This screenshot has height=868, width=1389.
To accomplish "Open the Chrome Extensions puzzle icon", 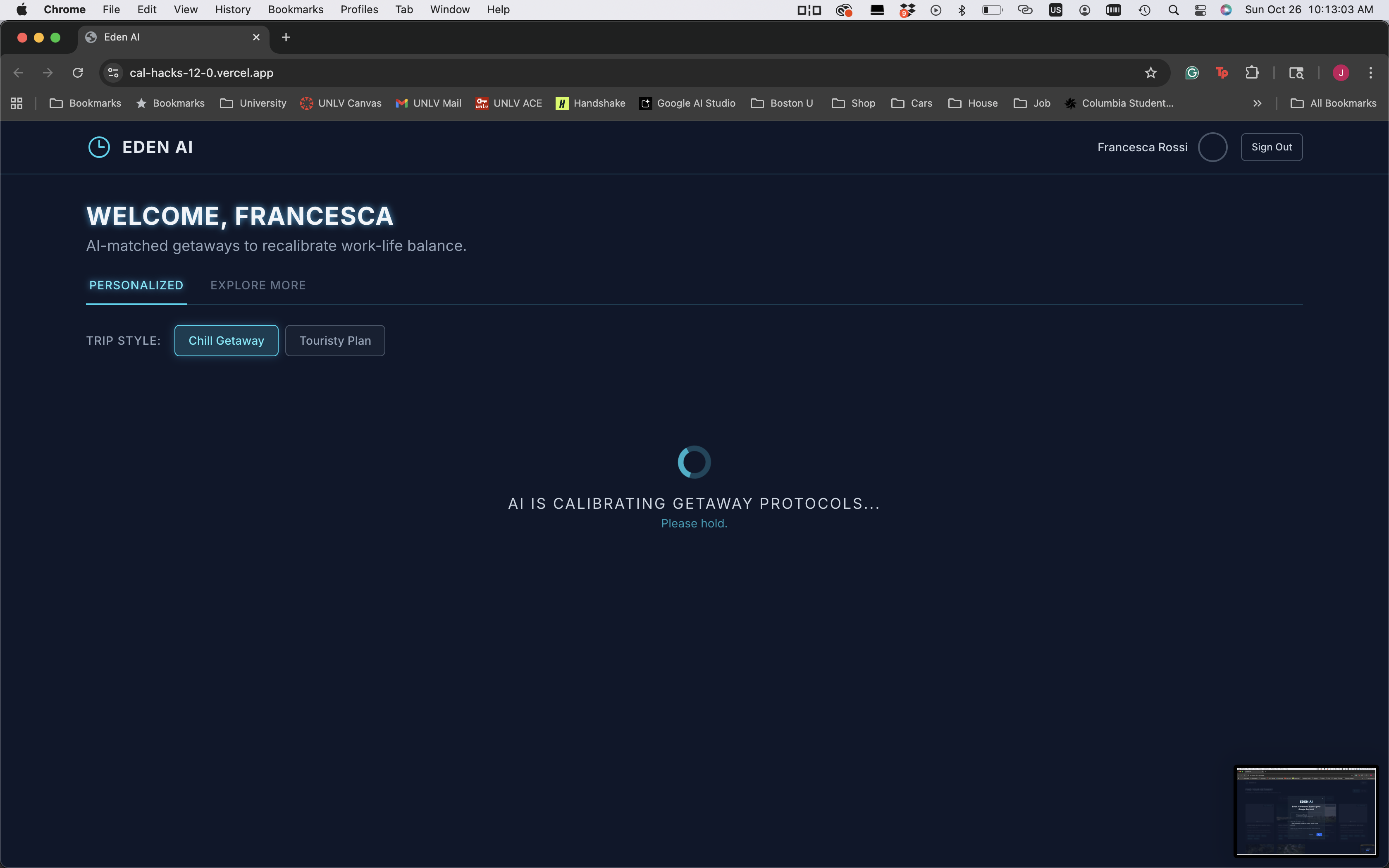I will 1252,73.
